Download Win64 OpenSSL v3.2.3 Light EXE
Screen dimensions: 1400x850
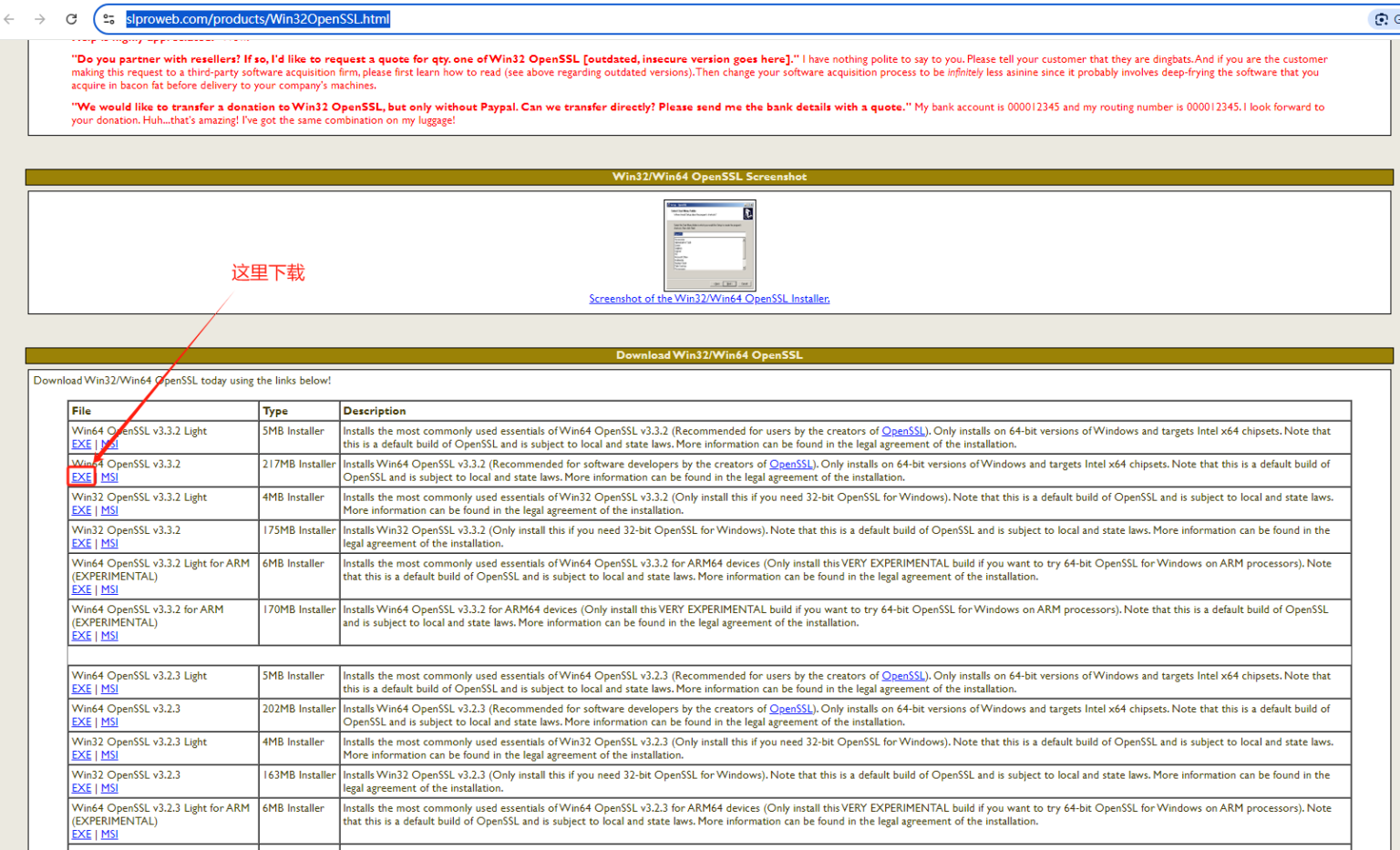(81, 690)
